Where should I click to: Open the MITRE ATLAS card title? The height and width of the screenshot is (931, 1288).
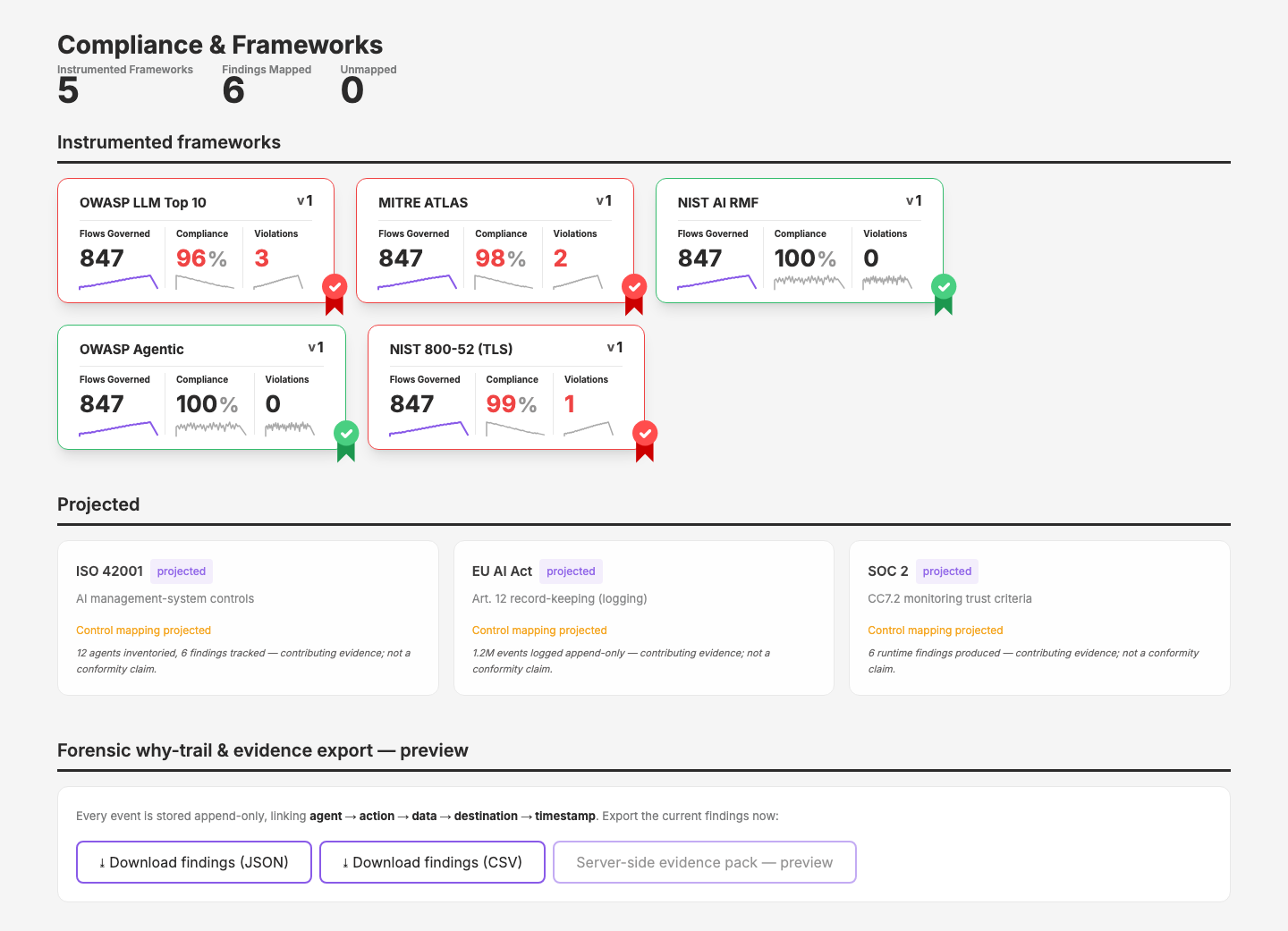423,203
